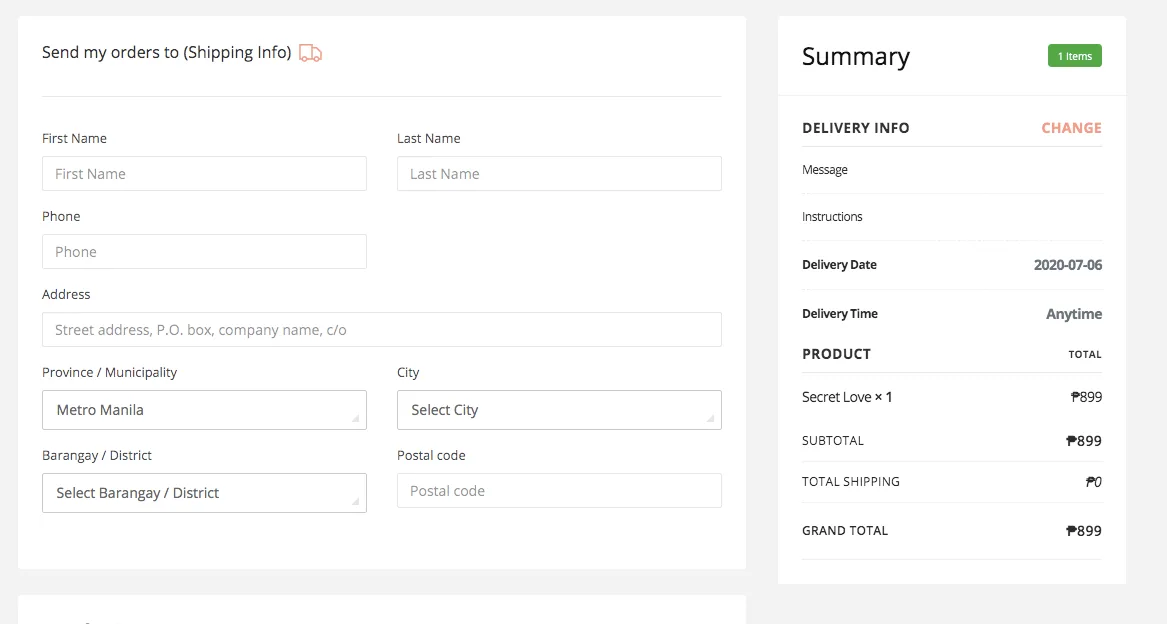Image resolution: width=1167 pixels, height=624 pixels.
Task: Click the Instructions row in Delivery Info
Action: (x=952, y=217)
